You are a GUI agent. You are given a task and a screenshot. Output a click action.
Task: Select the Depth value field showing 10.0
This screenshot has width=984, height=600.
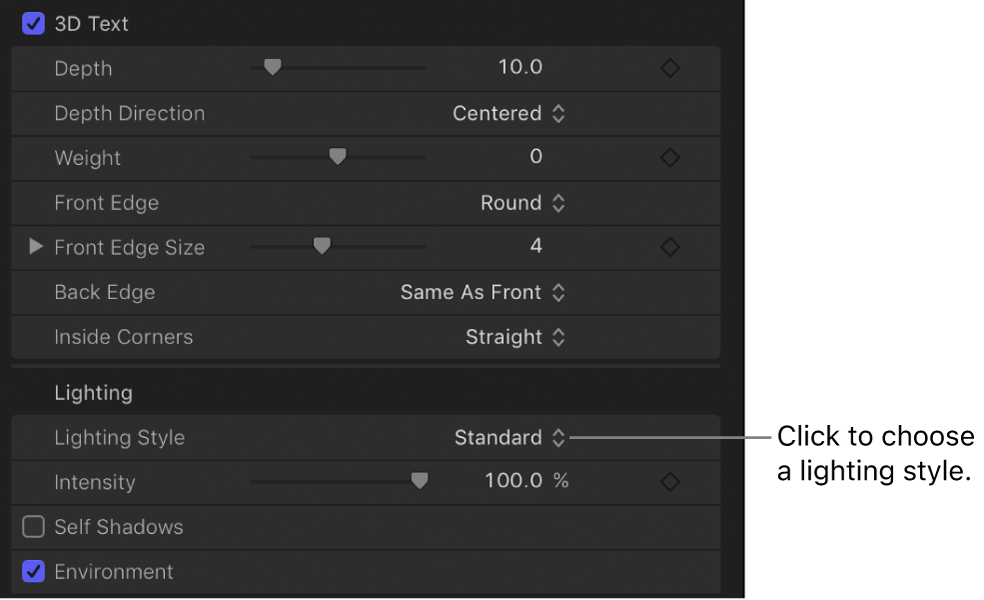(x=520, y=68)
